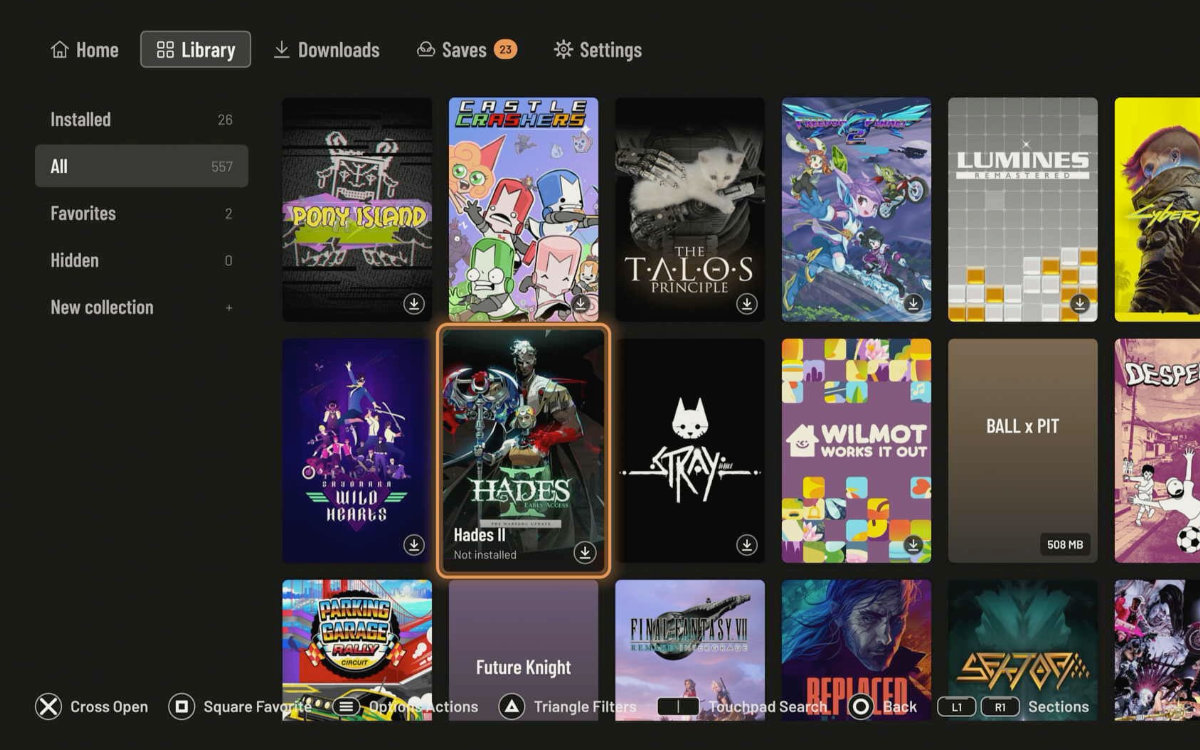Select the Cyberpunk game cover
This screenshot has height=750, width=1200.
tap(1157, 209)
